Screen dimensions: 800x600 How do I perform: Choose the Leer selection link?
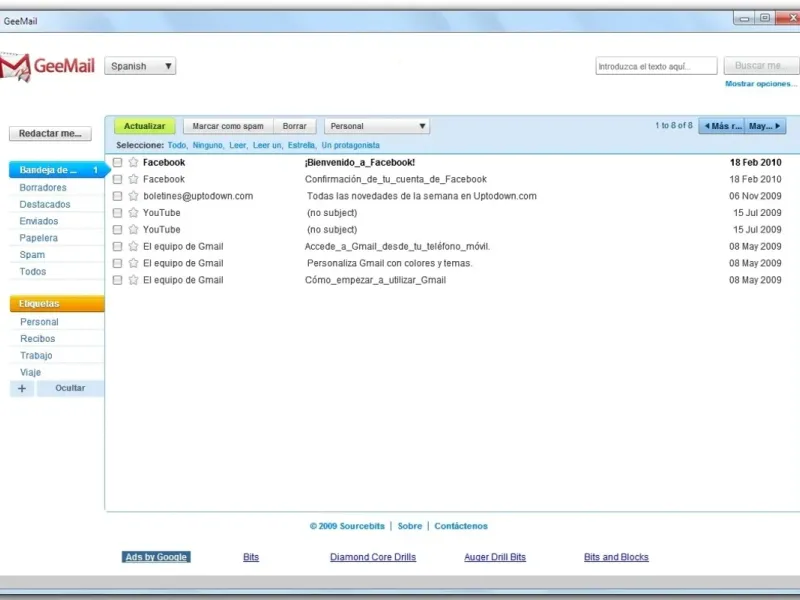pos(238,145)
